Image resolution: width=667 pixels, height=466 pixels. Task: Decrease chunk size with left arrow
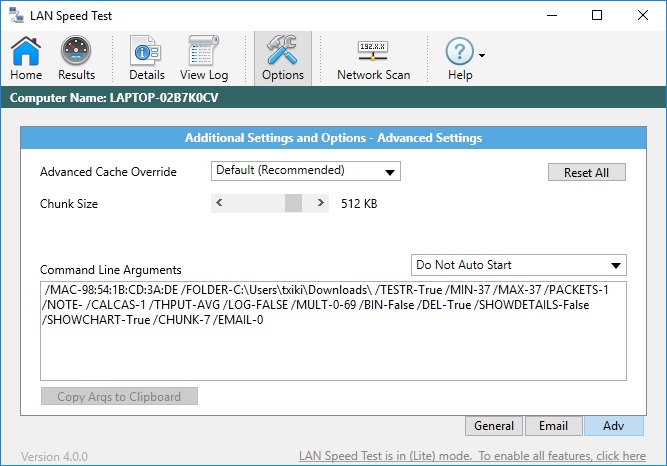tap(219, 203)
